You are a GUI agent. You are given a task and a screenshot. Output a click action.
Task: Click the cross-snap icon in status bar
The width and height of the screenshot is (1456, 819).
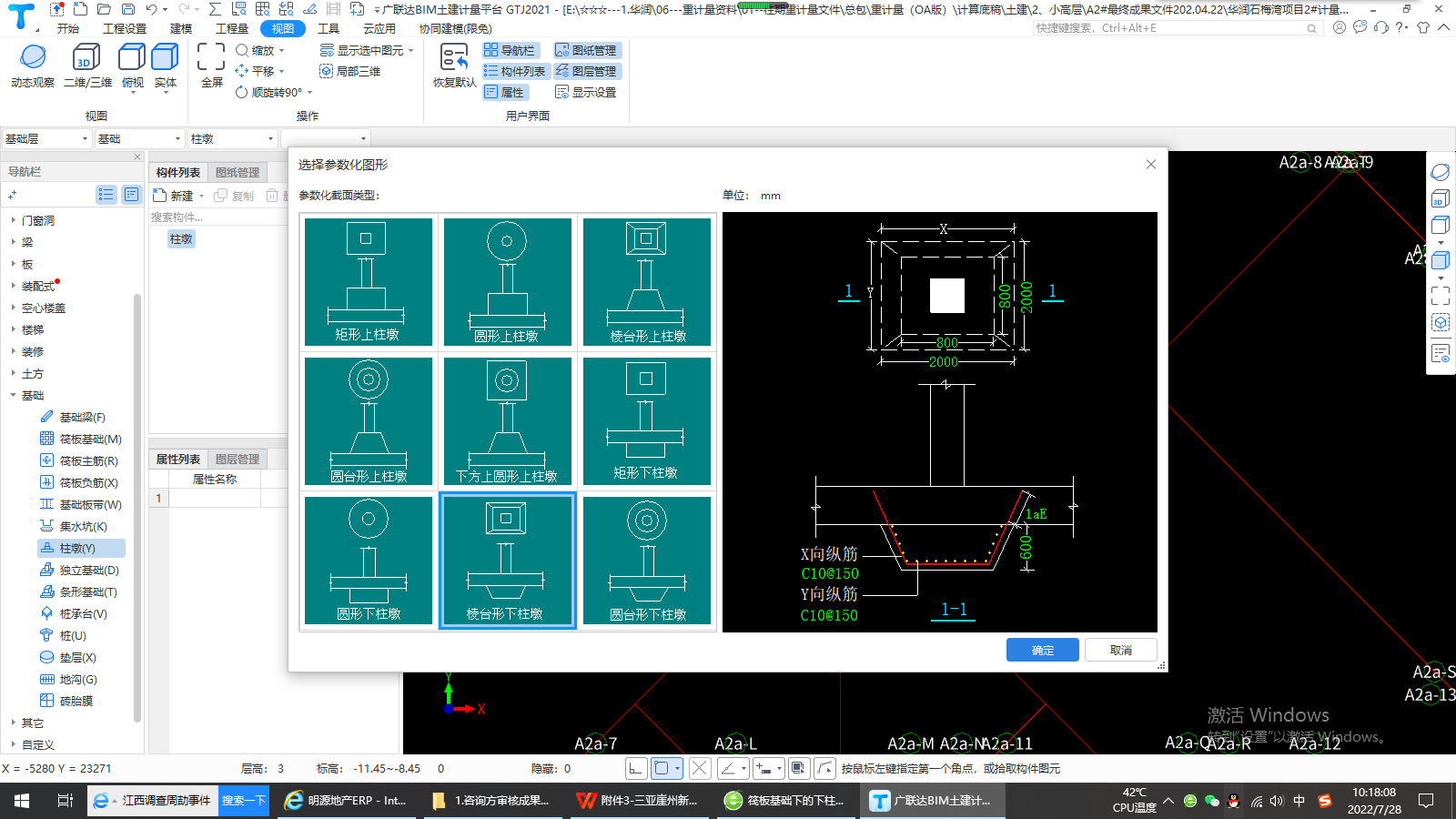(699, 768)
